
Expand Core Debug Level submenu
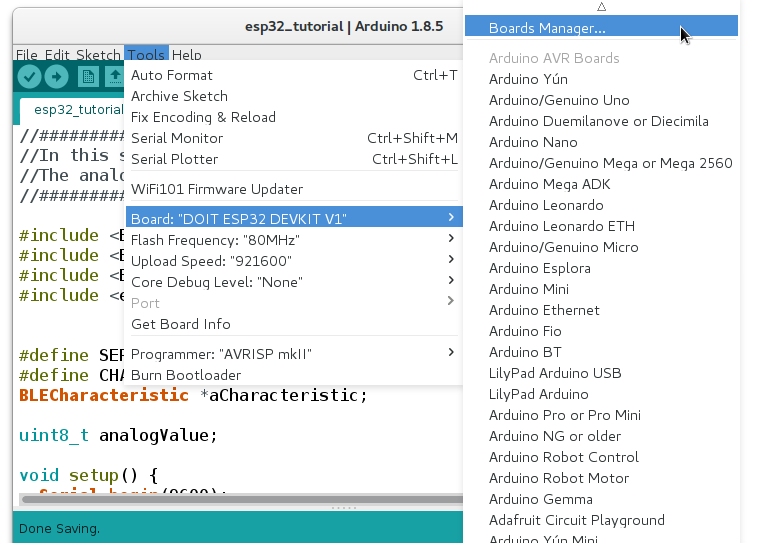click(294, 282)
